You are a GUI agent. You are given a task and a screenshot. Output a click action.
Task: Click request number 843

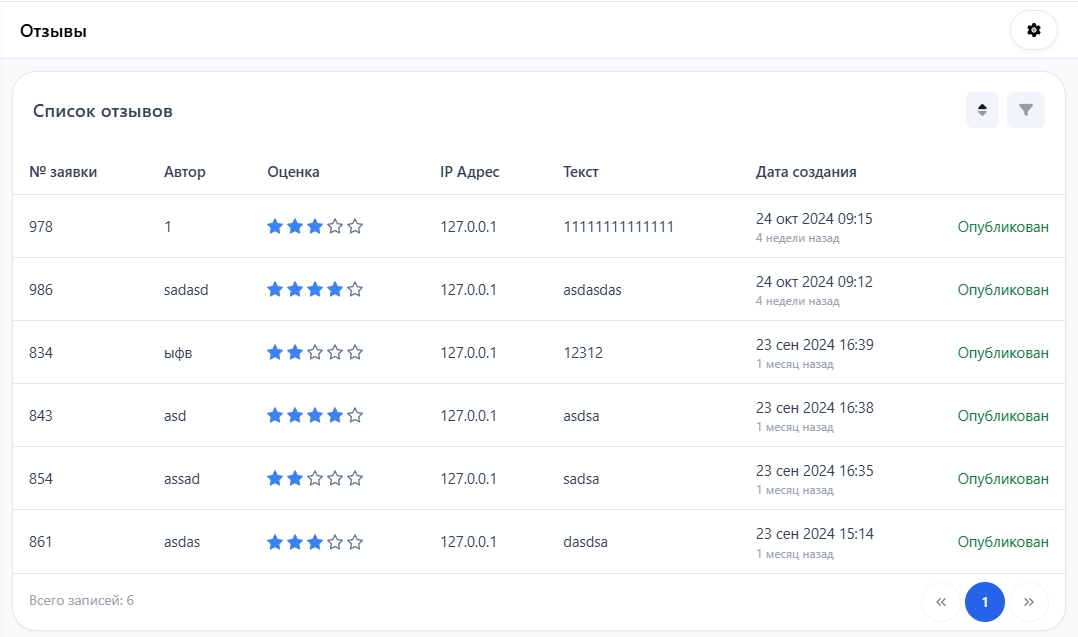[41, 416]
